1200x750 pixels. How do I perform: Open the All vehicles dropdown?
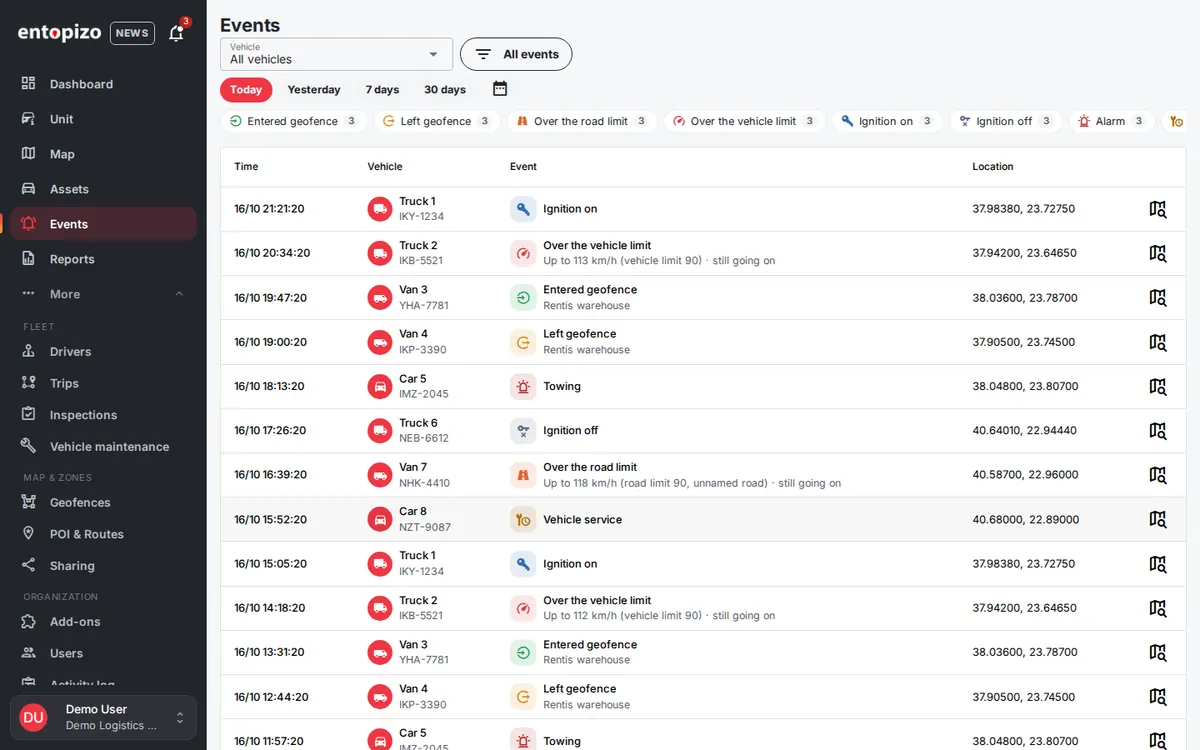(x=336, y=54)
